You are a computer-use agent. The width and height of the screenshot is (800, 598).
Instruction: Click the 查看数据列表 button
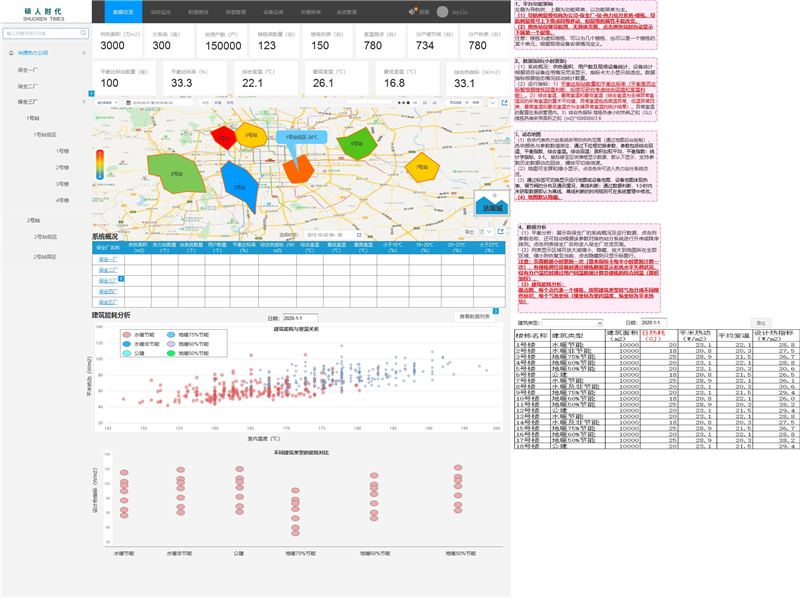click(x=474, y=317)
